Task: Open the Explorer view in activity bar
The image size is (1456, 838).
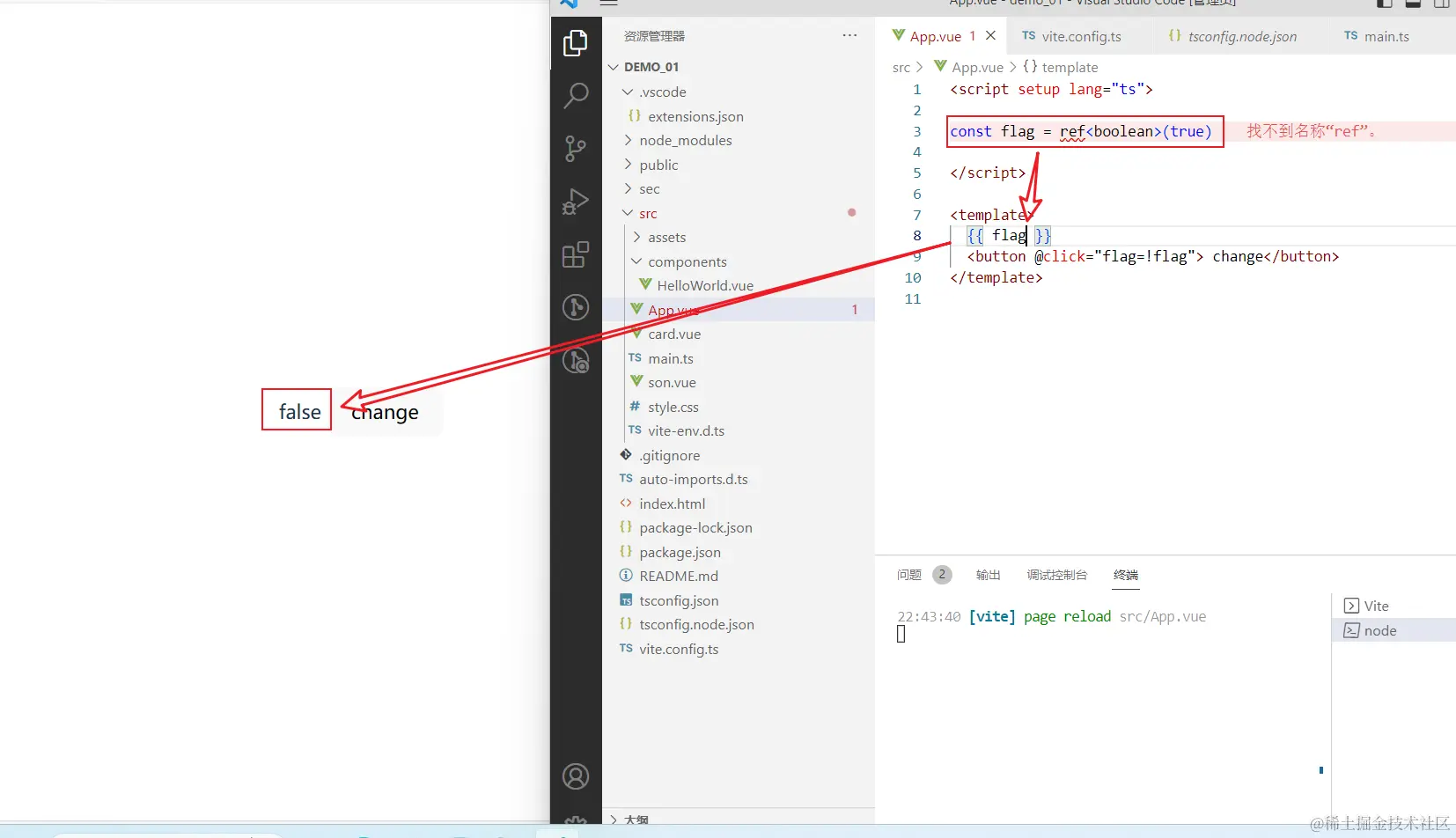Action: [x=576, y=42]
